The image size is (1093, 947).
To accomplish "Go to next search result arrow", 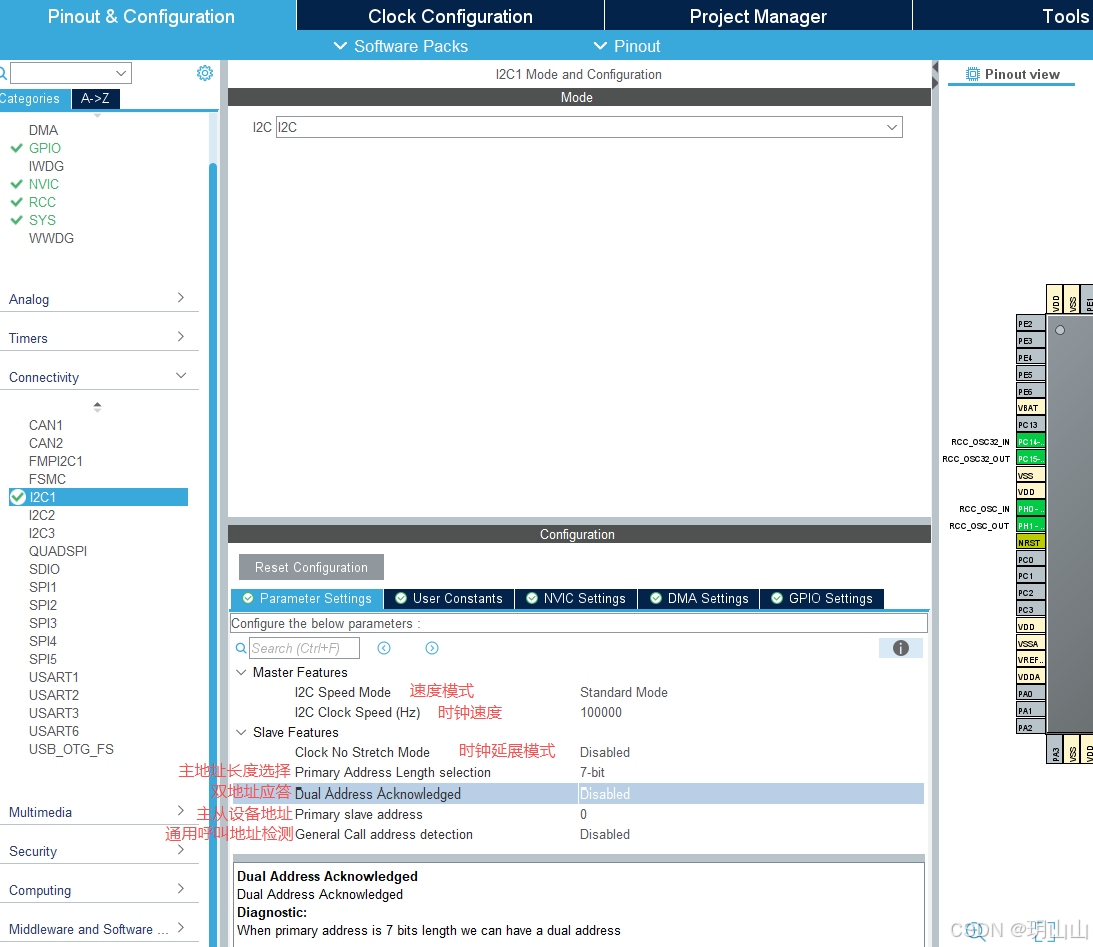I will tap(432, 648).
